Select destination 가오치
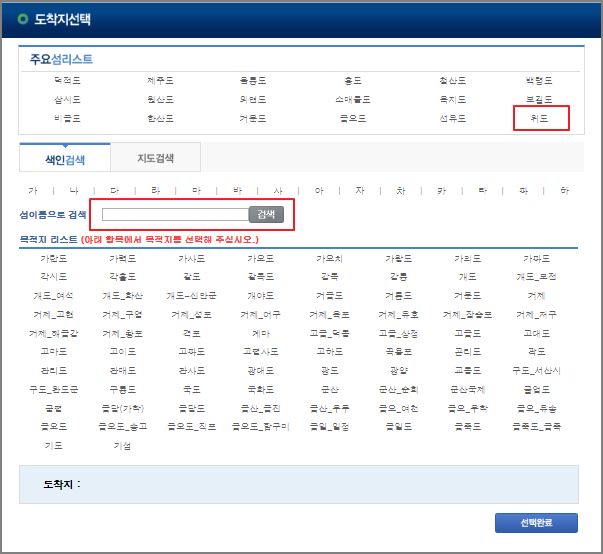The width and height of the screenshot is (603, 554). coord(330,259)
